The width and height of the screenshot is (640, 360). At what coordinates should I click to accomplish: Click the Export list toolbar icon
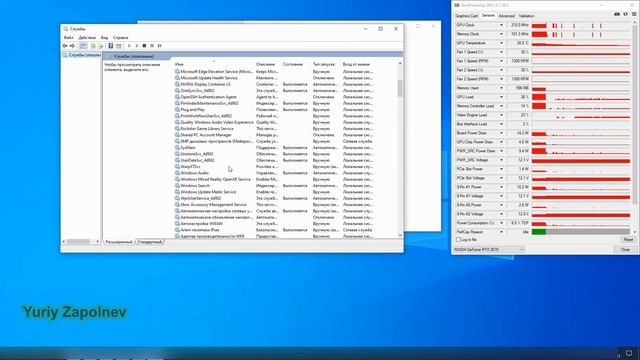[101, 46]
